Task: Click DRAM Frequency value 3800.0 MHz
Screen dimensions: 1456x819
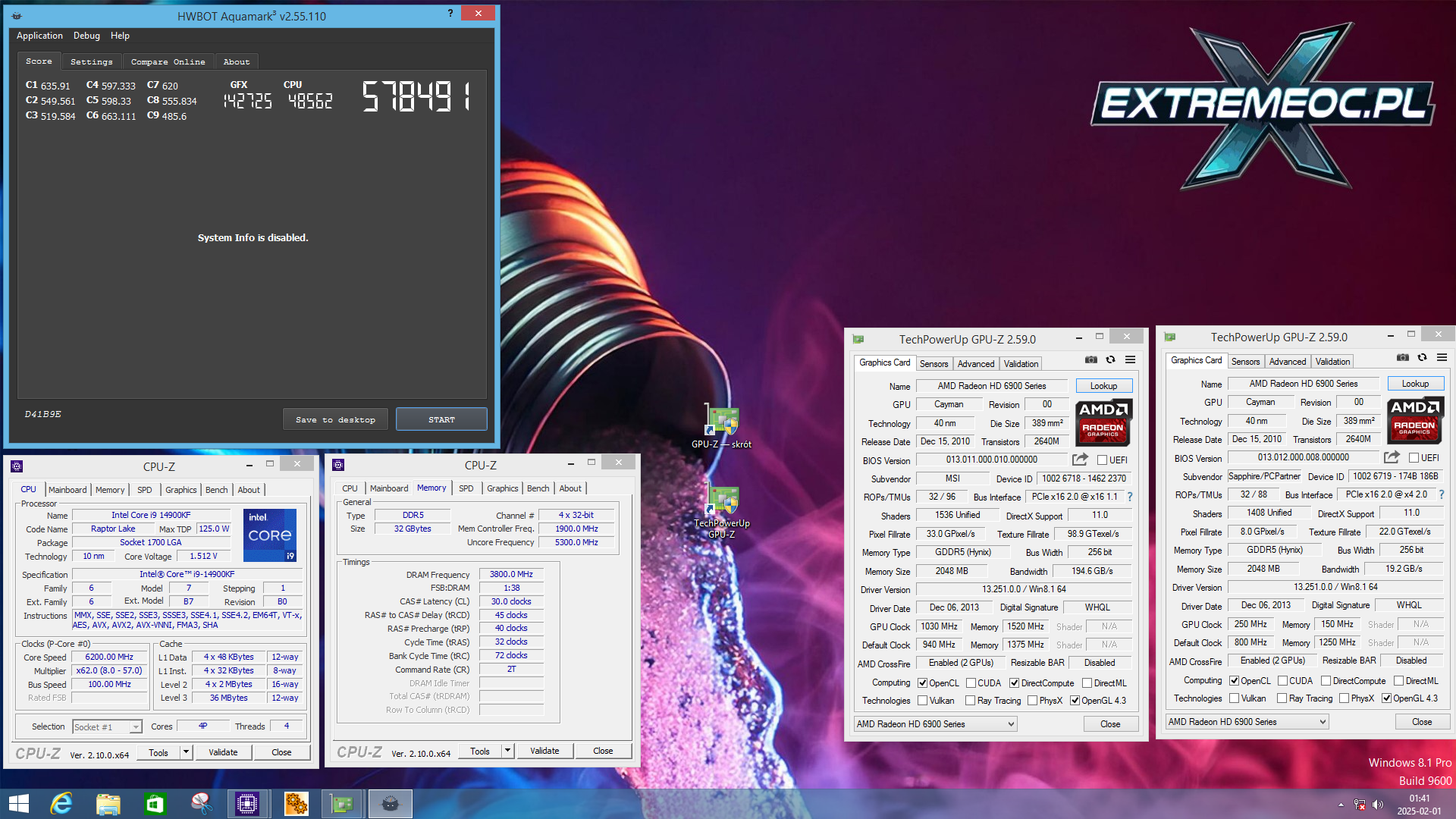Action: [x=511, y=574]
